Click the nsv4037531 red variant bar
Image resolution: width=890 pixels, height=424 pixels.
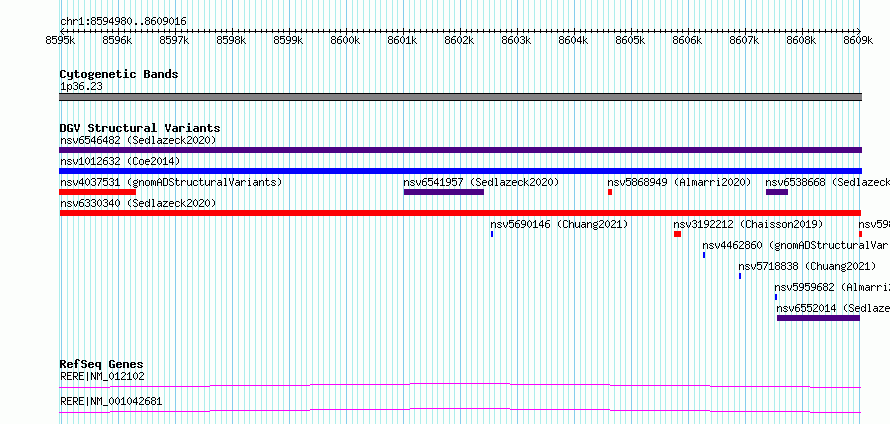[98, 192]
